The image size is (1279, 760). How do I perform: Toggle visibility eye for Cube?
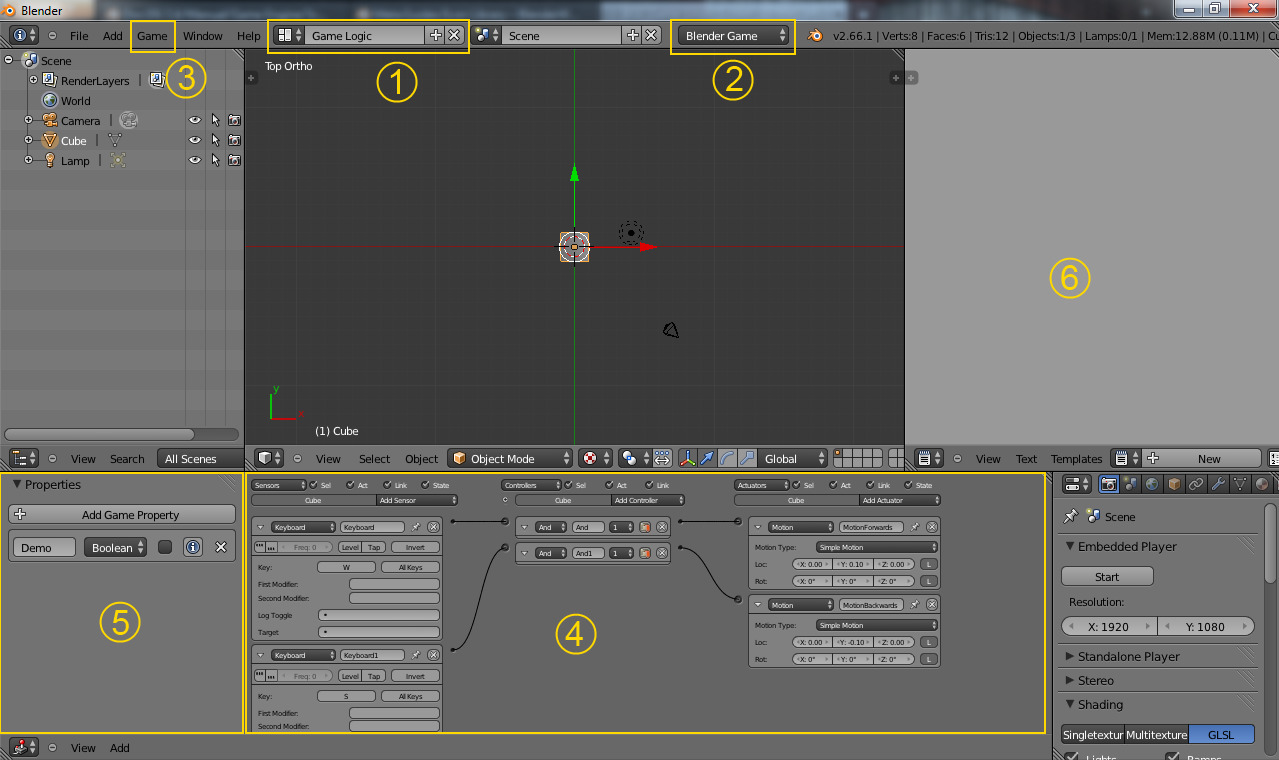pyautogui.click(x=195, y=140)
